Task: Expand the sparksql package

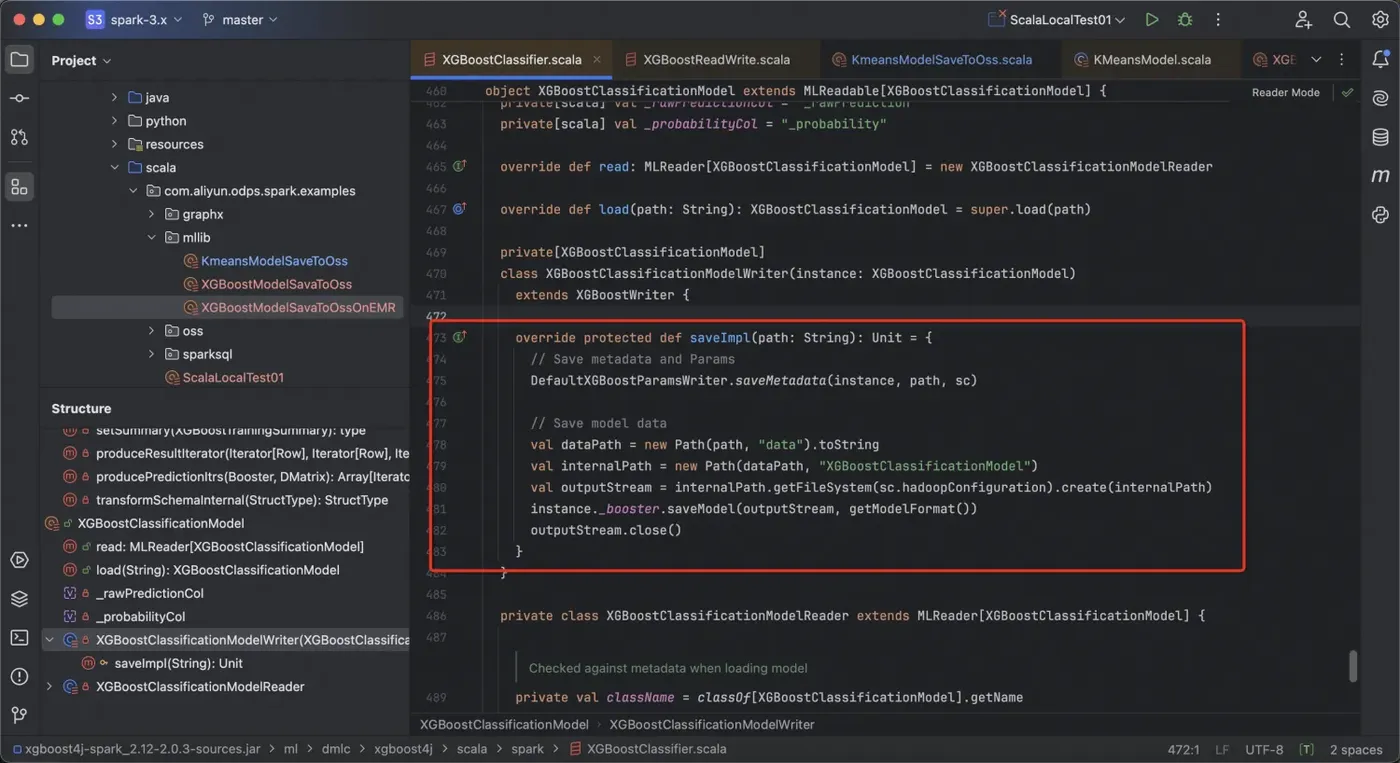Action: tap(152, 354)
